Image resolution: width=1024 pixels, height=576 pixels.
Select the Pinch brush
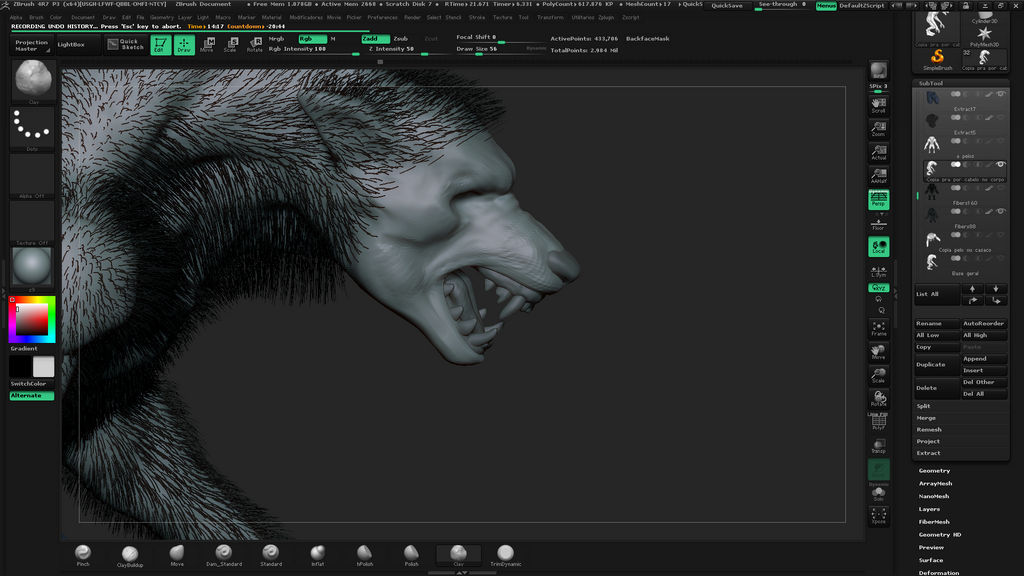[83, 554]
